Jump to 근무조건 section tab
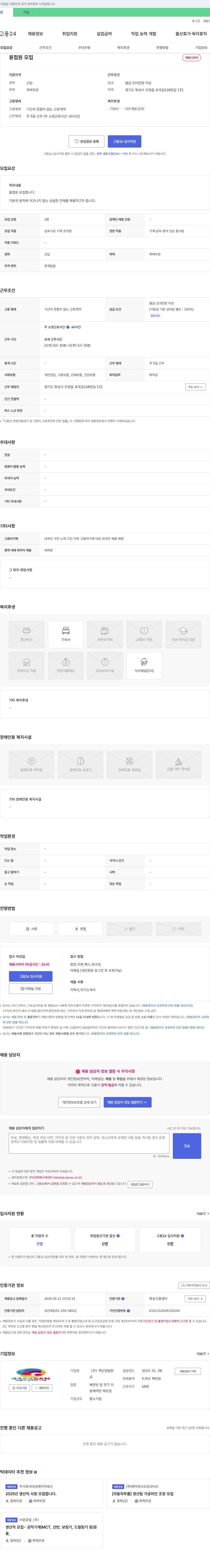 point(45,48)
